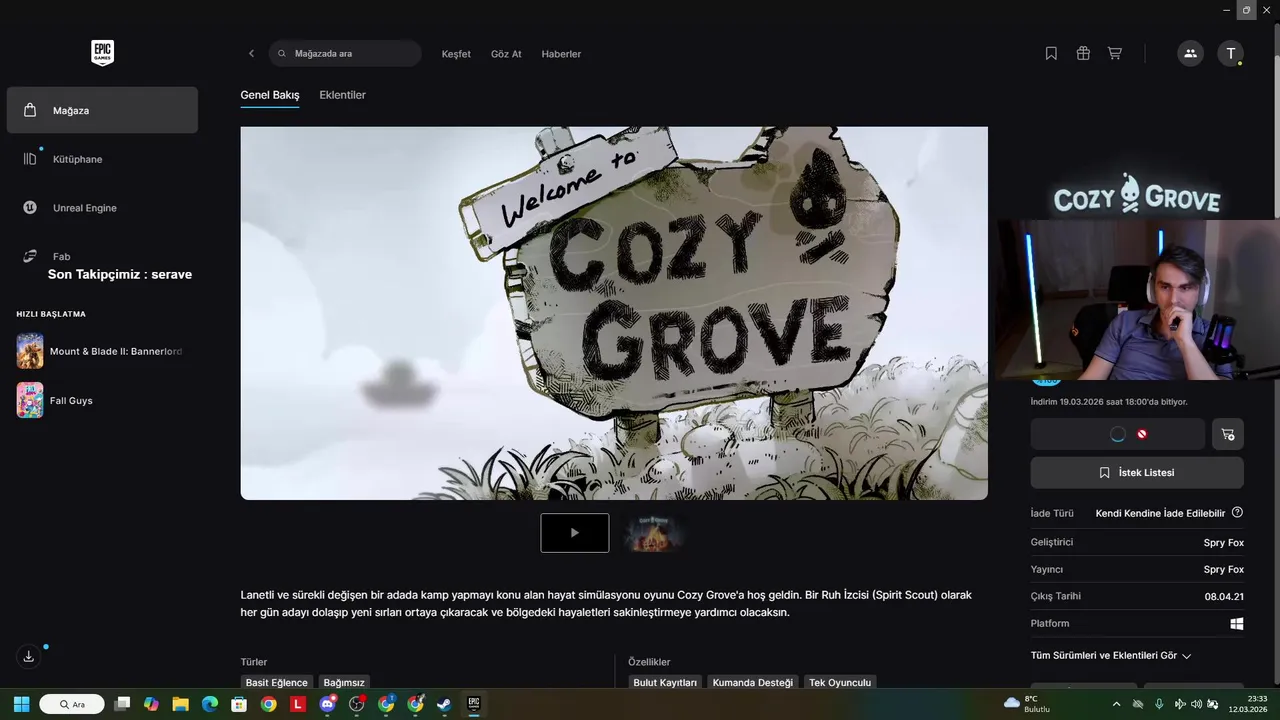
Task: Add game to İstek Listesi
Action: point(1137,473)
